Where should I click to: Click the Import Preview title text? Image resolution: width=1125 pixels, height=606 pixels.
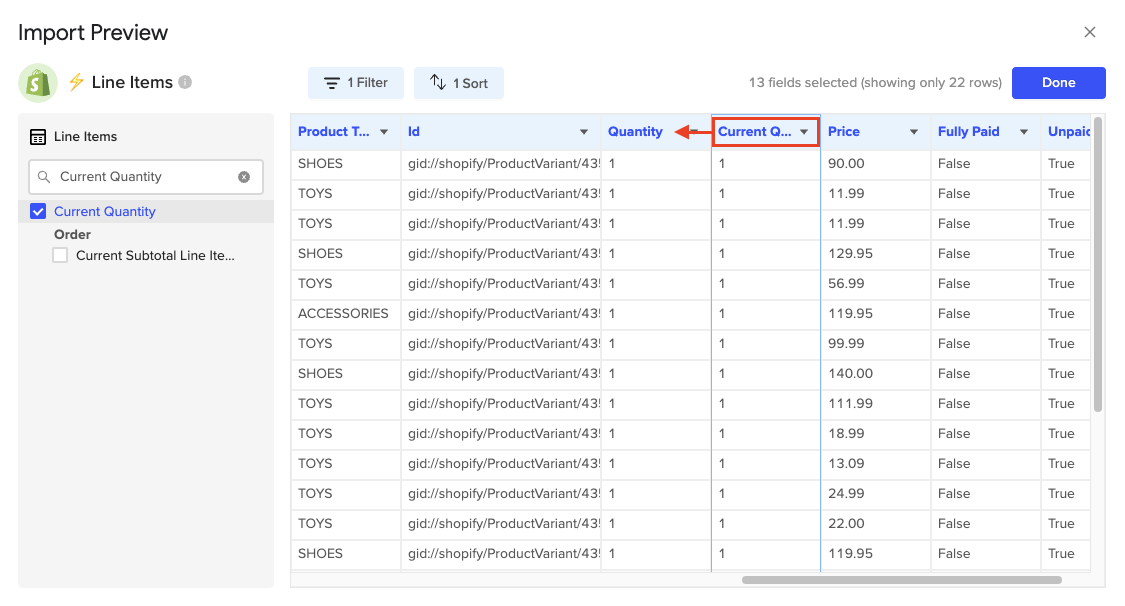point(93,32)
